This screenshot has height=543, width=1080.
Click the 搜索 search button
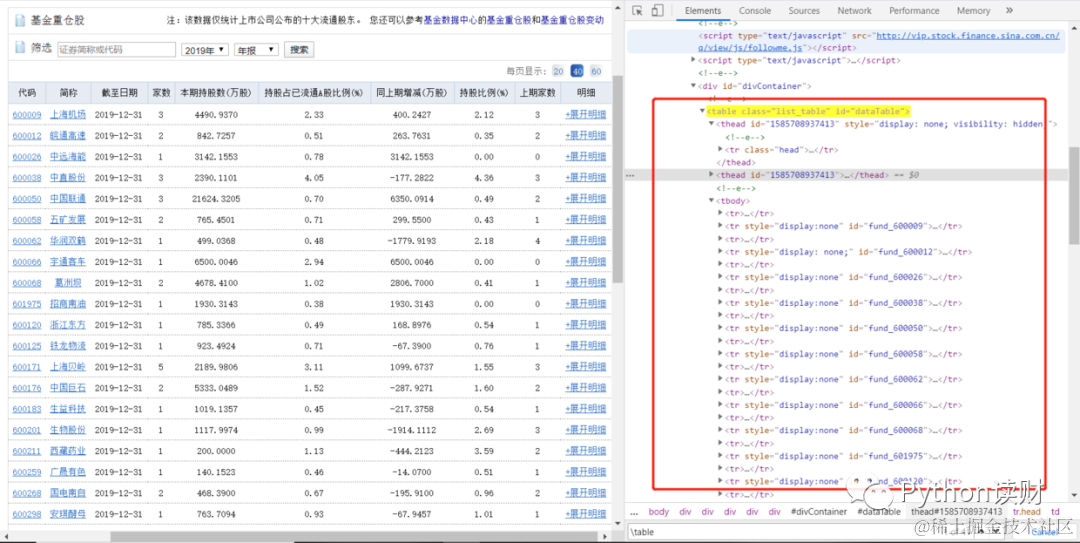tap(299, 50)
